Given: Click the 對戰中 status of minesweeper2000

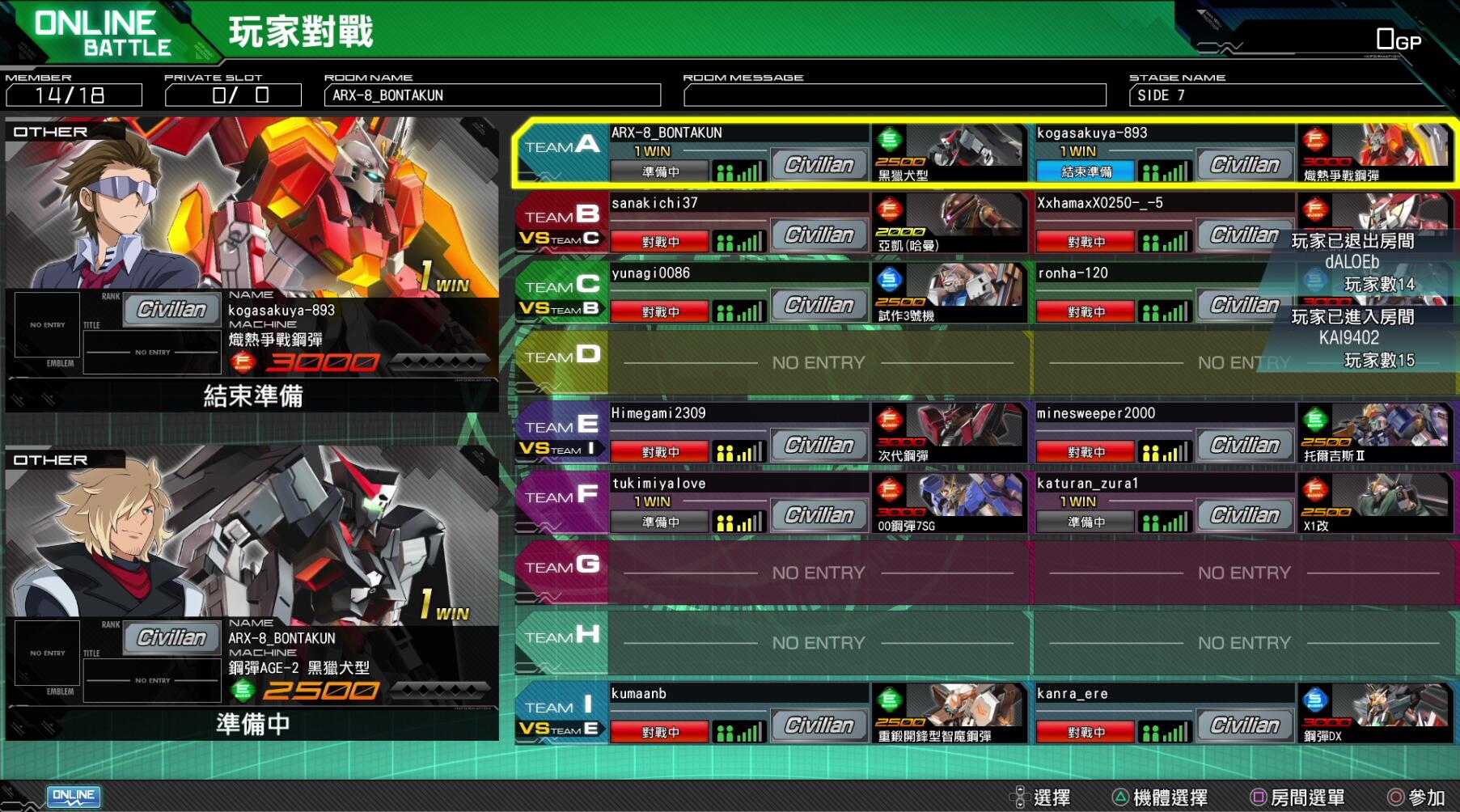Looking at the screenshot, I should (x=1086, y=452).
